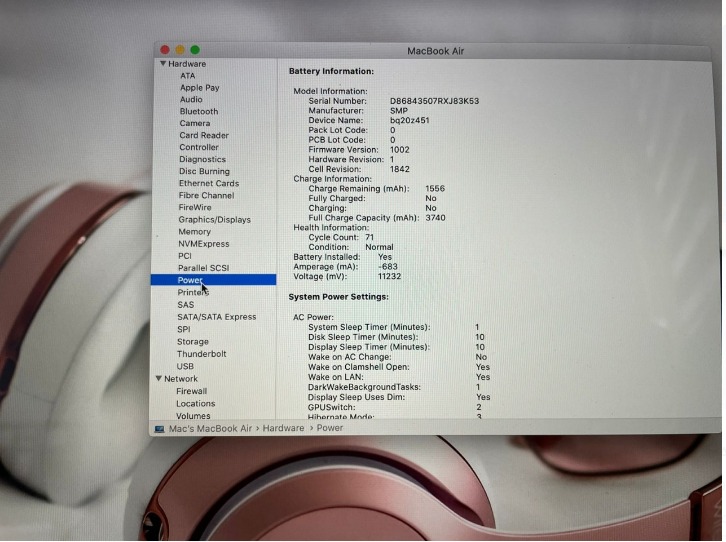Viewport: 726px width, 542px height.
Task: Click Full Charge Capacity value 3740
Action: (435, 218)
